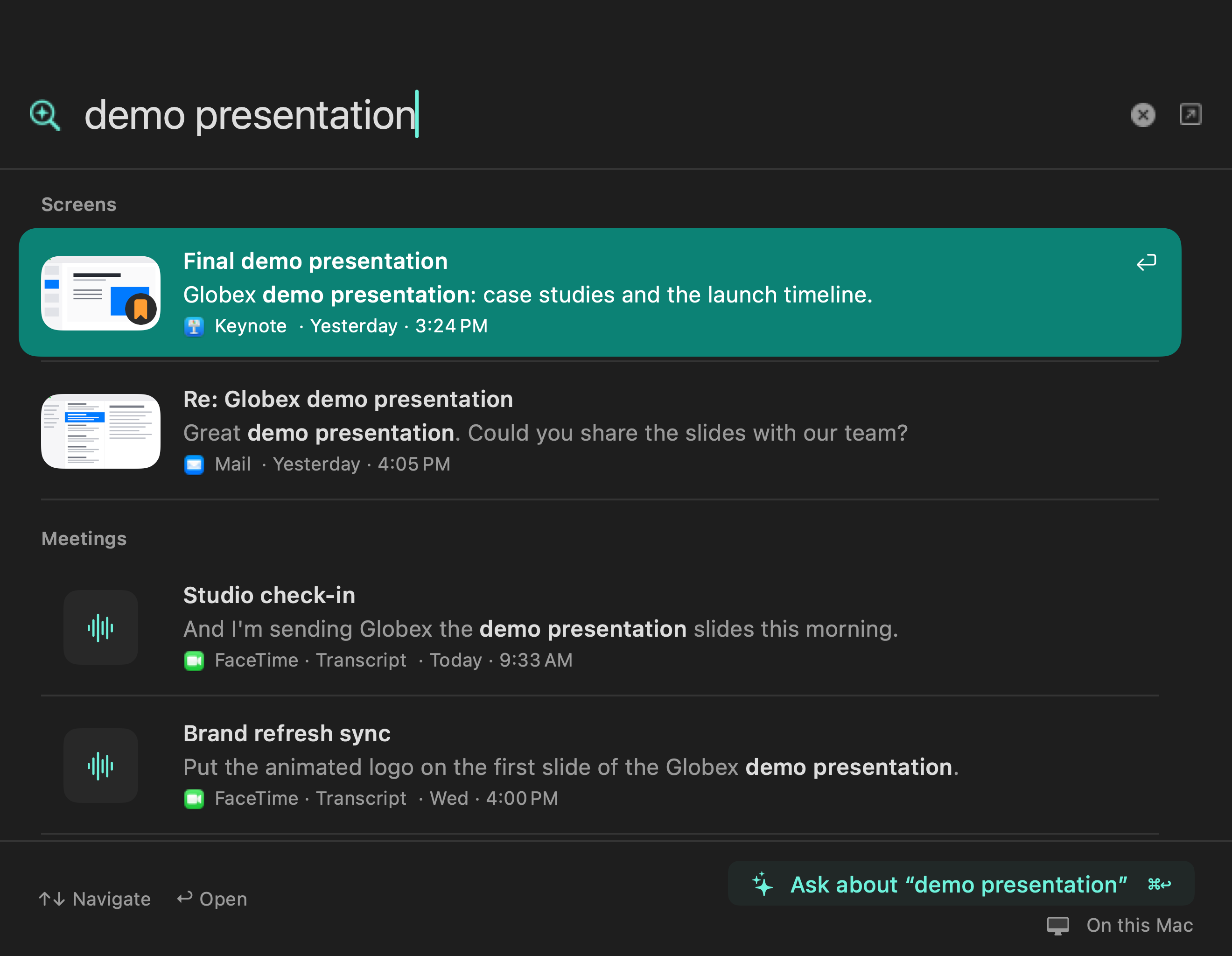This screenshot has height=956, width=1232.
Task: Click the Mail app icon
Action: pos(194,464)
